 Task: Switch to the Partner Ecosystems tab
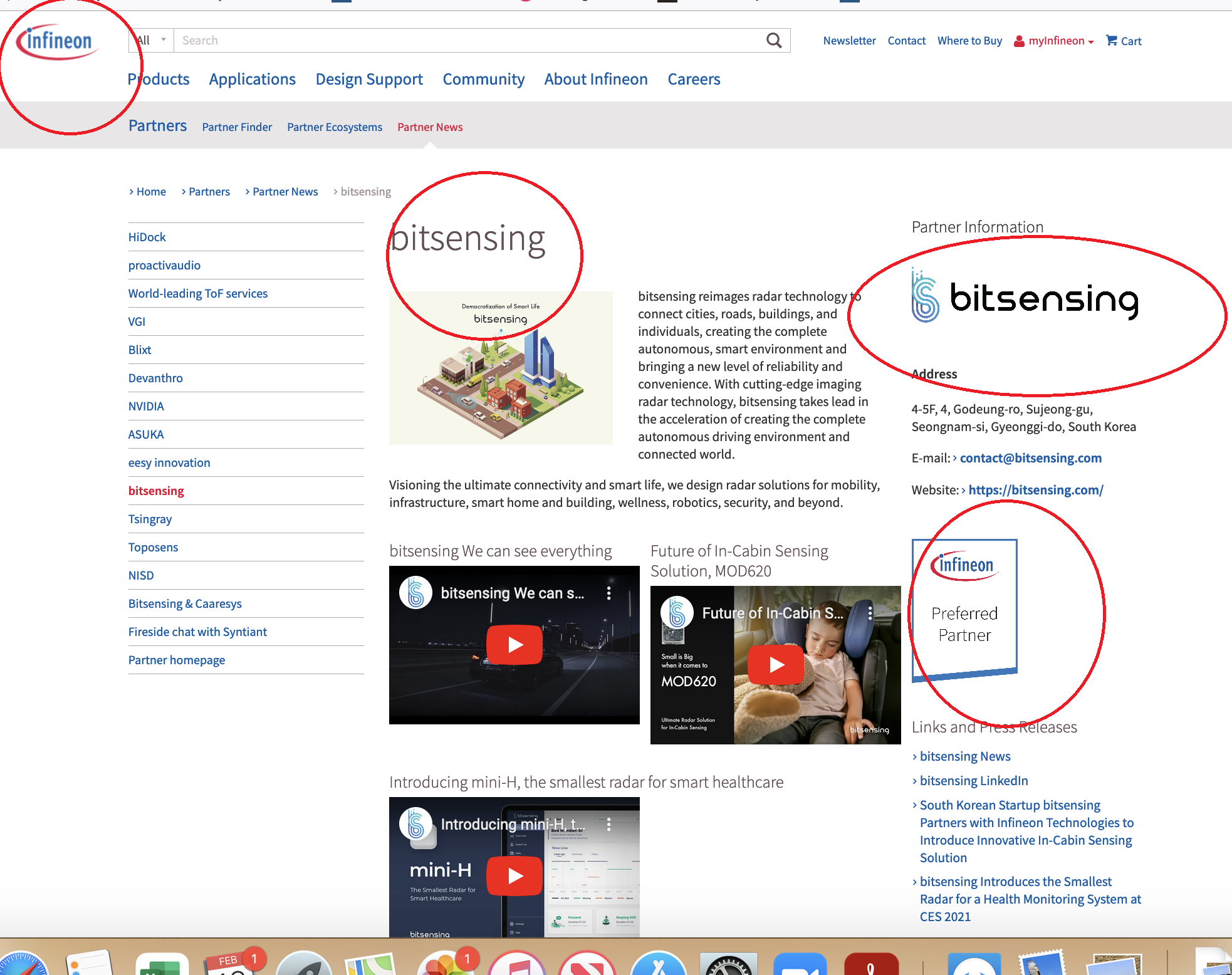335,127
